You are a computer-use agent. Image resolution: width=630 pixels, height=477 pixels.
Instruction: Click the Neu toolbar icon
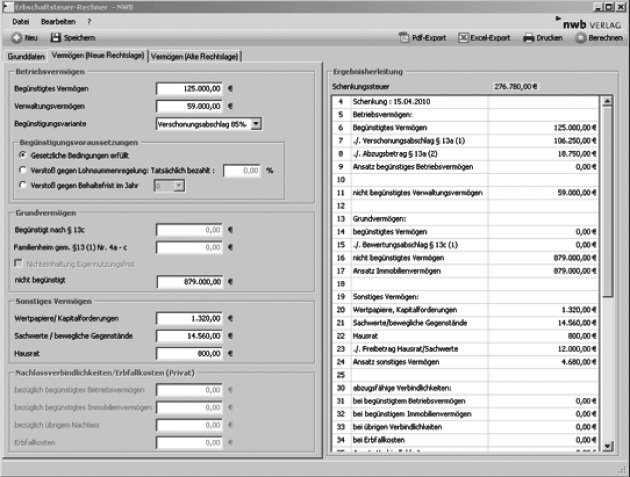pos(14,37)
